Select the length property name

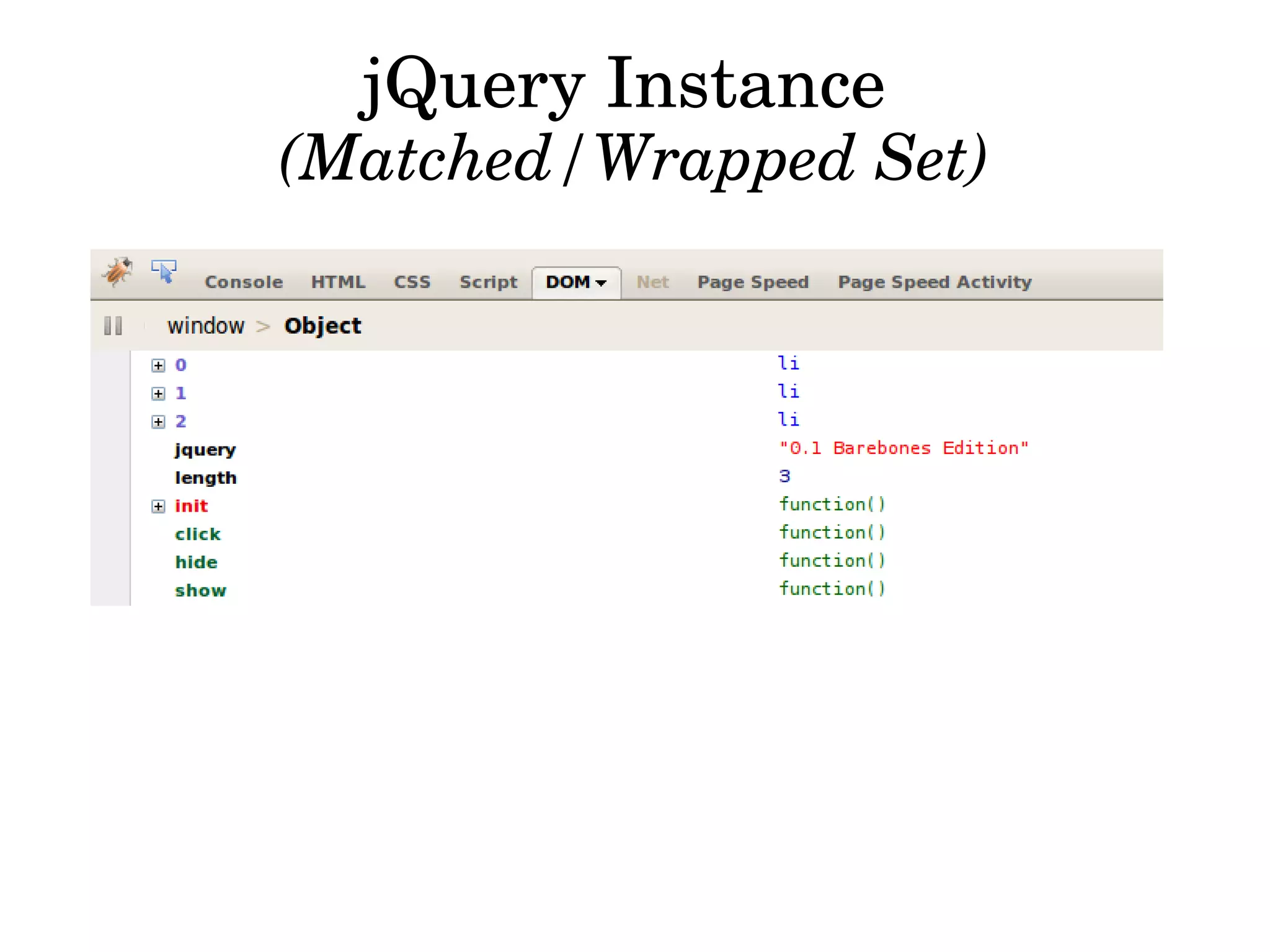coord(206,478)
